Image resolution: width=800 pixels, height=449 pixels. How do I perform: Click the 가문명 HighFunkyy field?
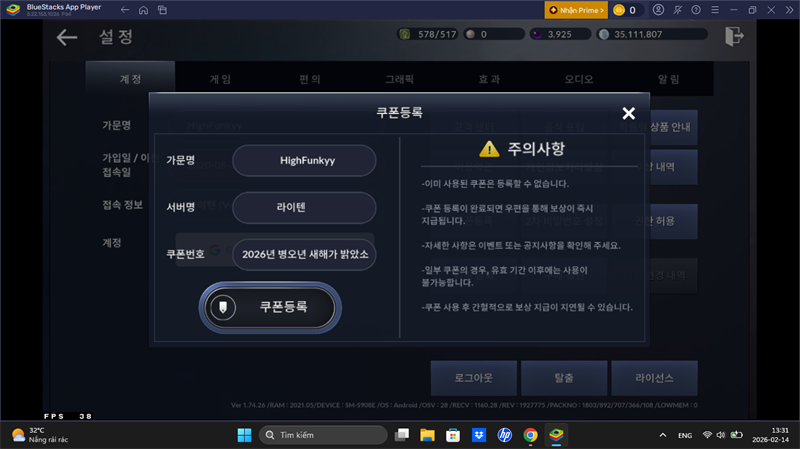click(304, 160)
